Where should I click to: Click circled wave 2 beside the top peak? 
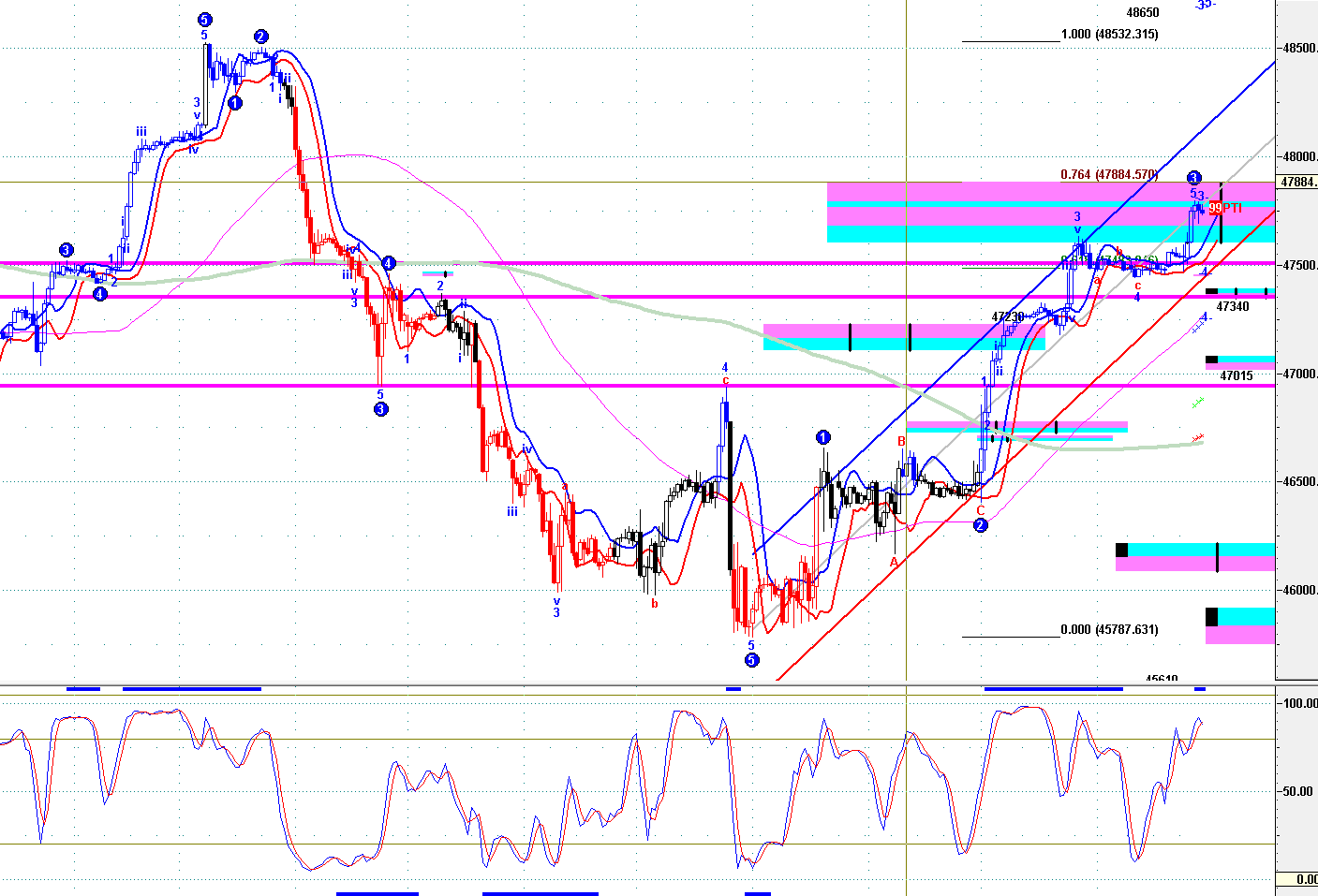click(260, 37)
